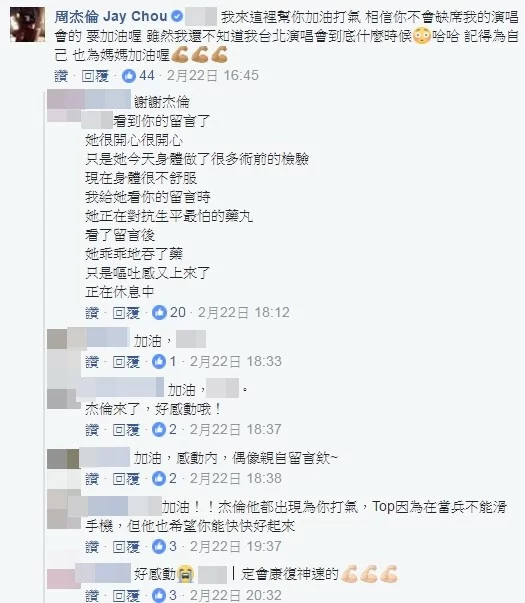Click 讚 on the 好感動哦 reply

coord(92,430)
